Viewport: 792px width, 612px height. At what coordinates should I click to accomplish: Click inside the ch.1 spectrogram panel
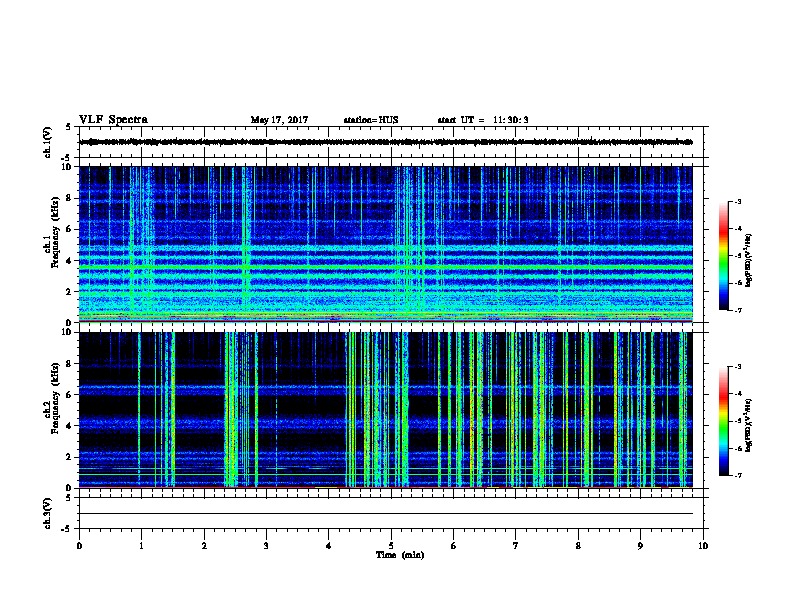pos(386,244)
